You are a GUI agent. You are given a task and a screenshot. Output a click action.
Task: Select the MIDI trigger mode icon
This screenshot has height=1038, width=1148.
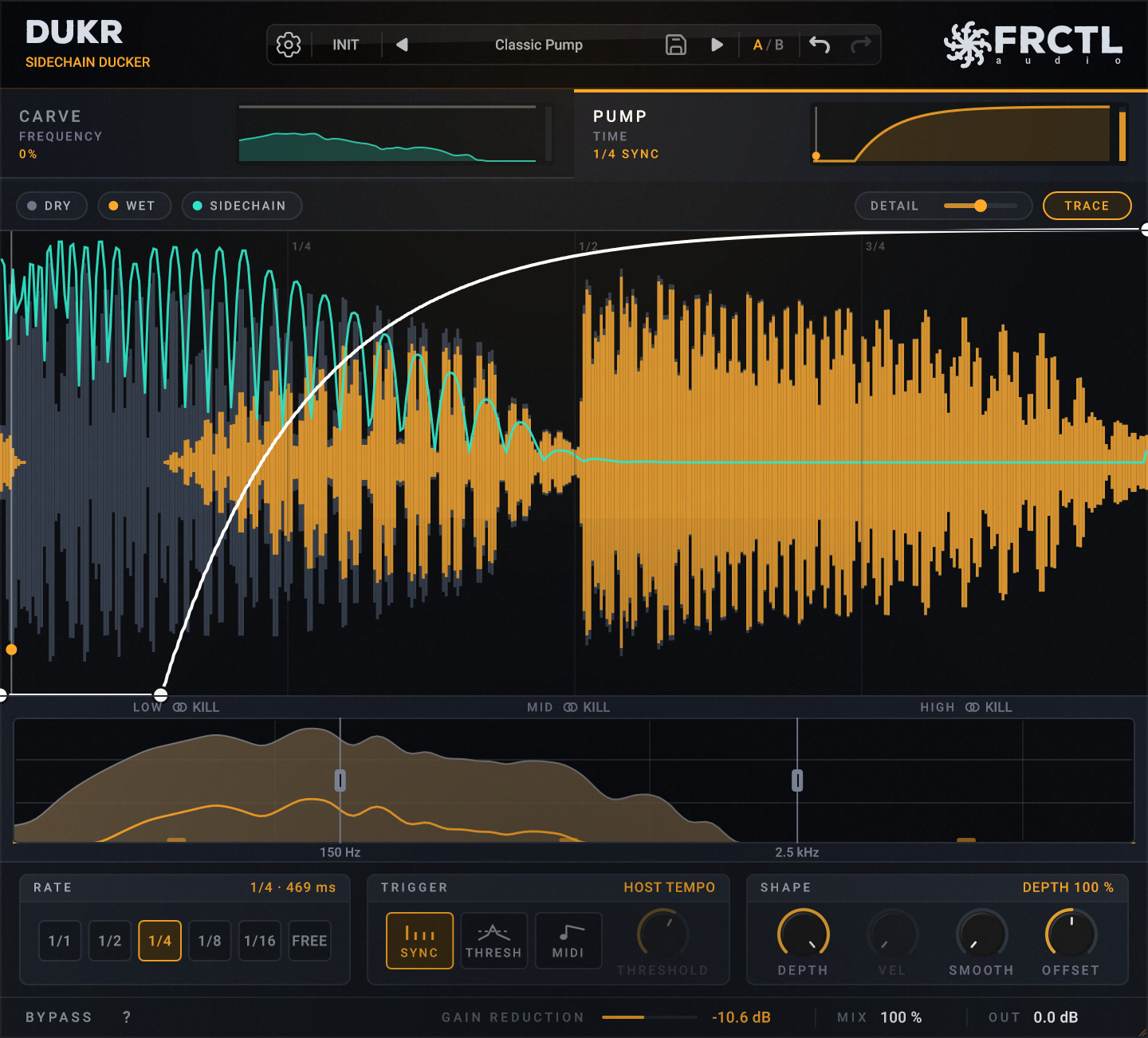pos(568,941)
